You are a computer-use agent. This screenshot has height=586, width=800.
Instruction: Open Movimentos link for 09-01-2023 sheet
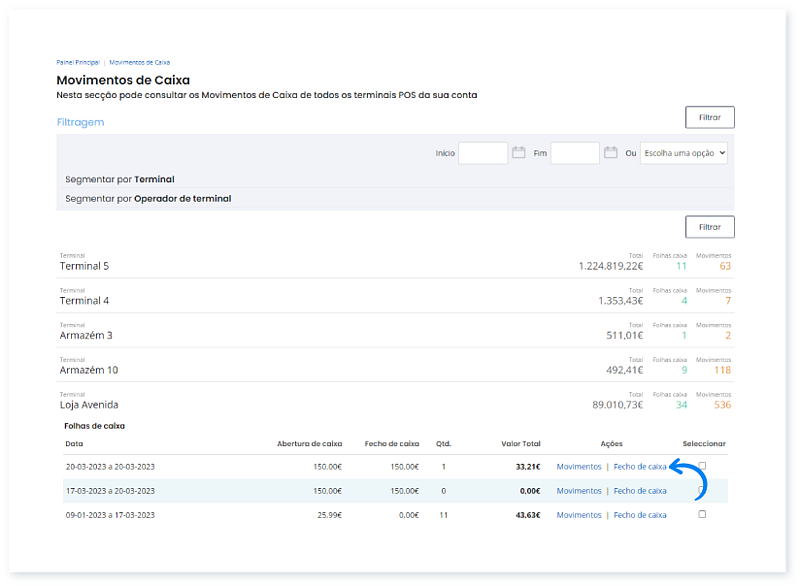pos(579,515)
